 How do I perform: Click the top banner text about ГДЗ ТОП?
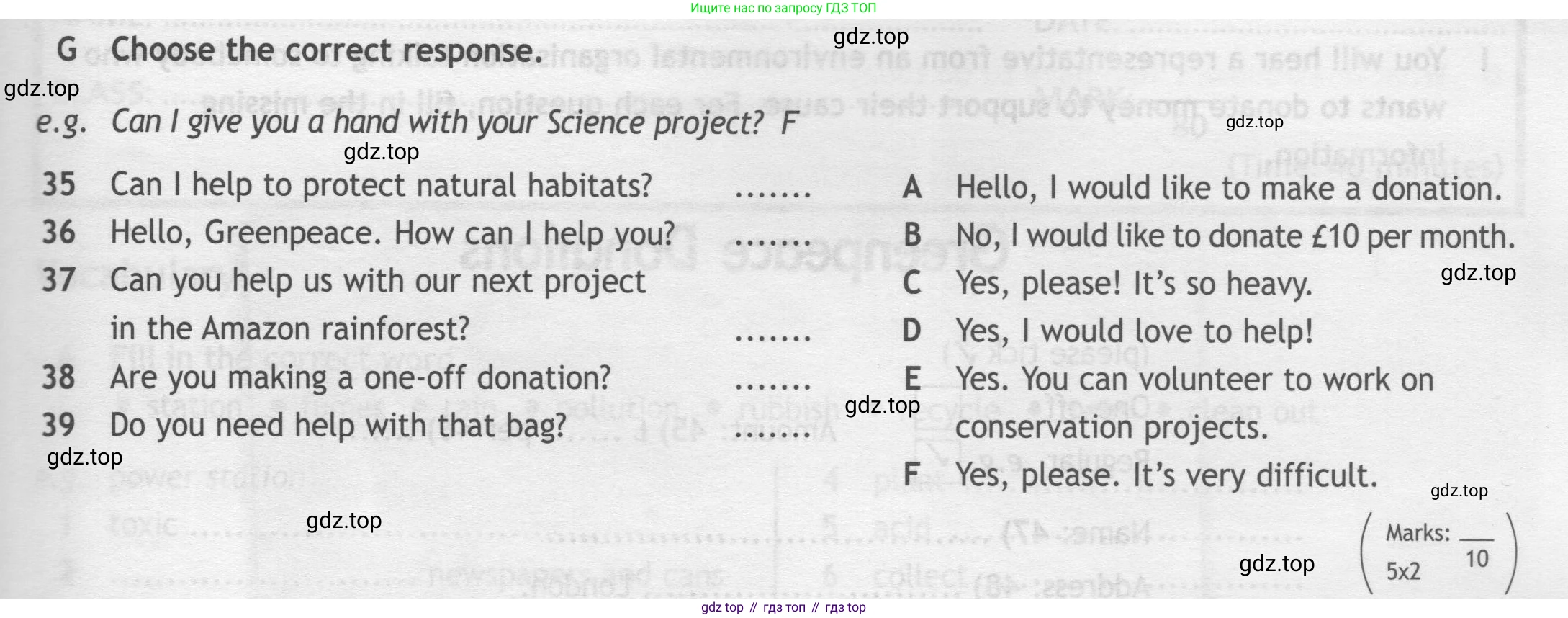coord(783,8)
